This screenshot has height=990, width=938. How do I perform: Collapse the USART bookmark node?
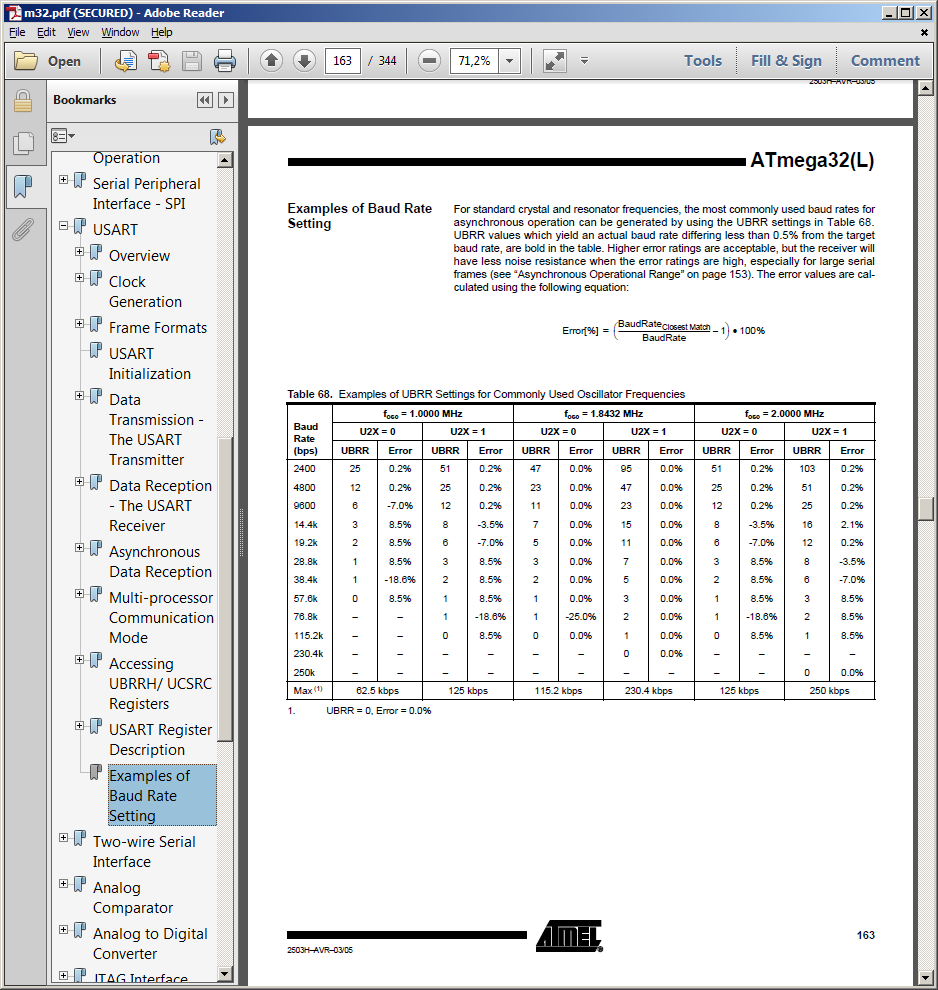point(64,225)
